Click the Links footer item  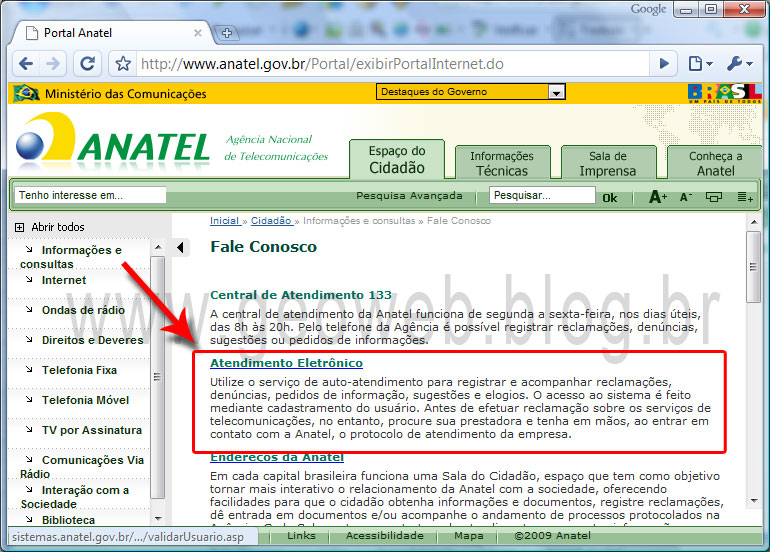coord(301,535)
